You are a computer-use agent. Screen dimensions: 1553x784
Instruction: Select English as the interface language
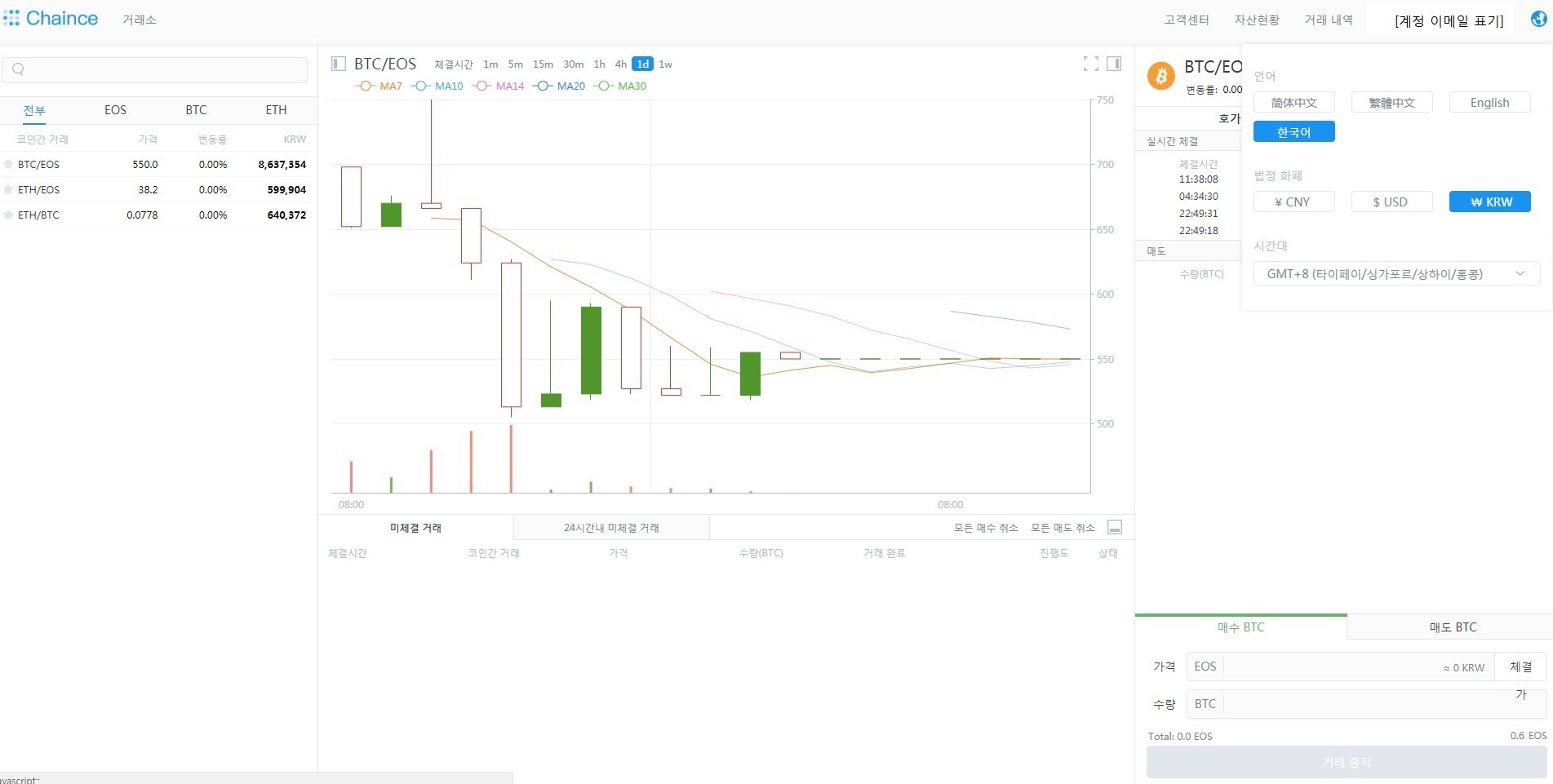click(x=1489, y=102)
